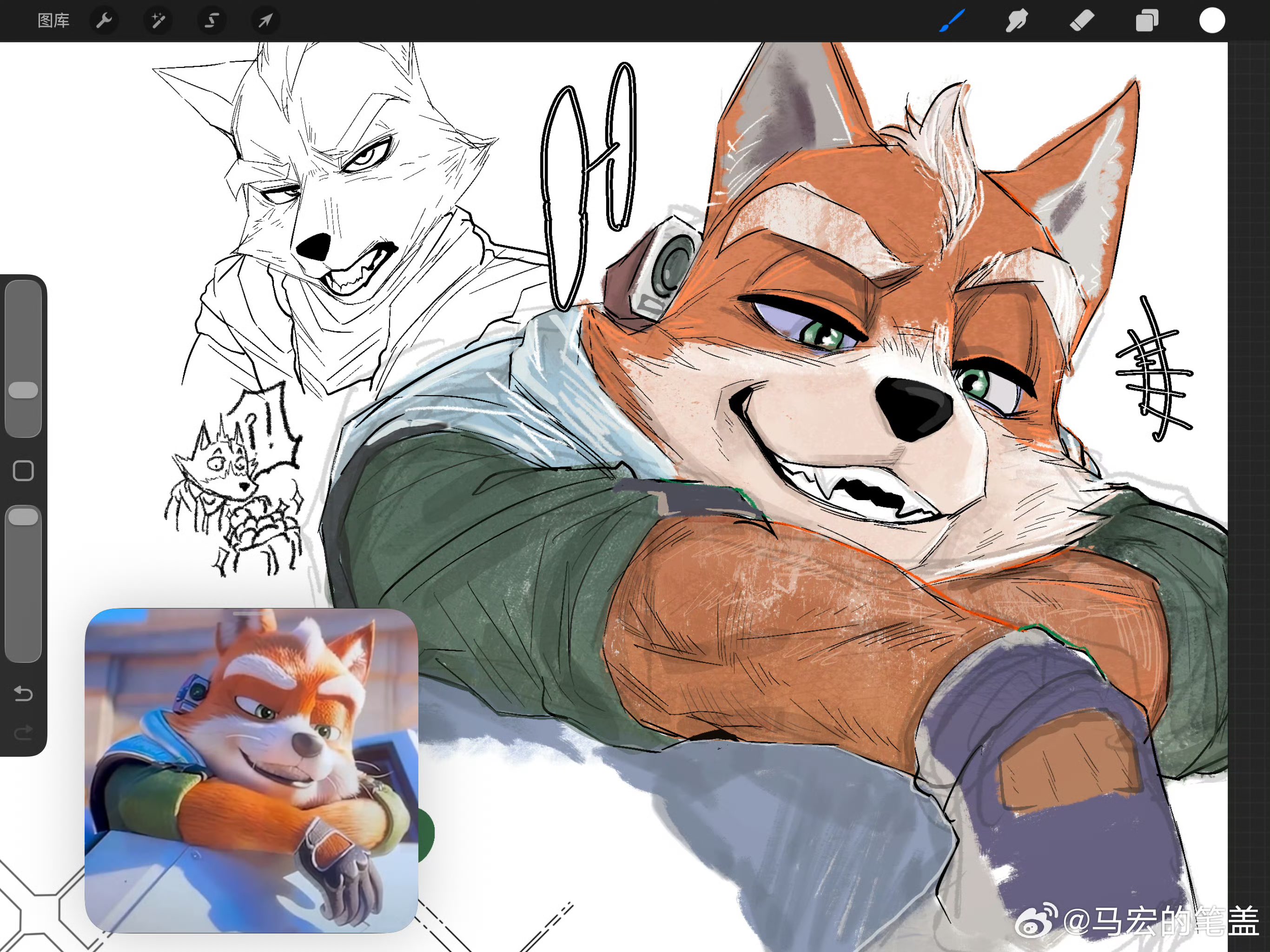Select the Selection S tool
The width and height of the screenshot is (1270, 952).
click(212, 20)
